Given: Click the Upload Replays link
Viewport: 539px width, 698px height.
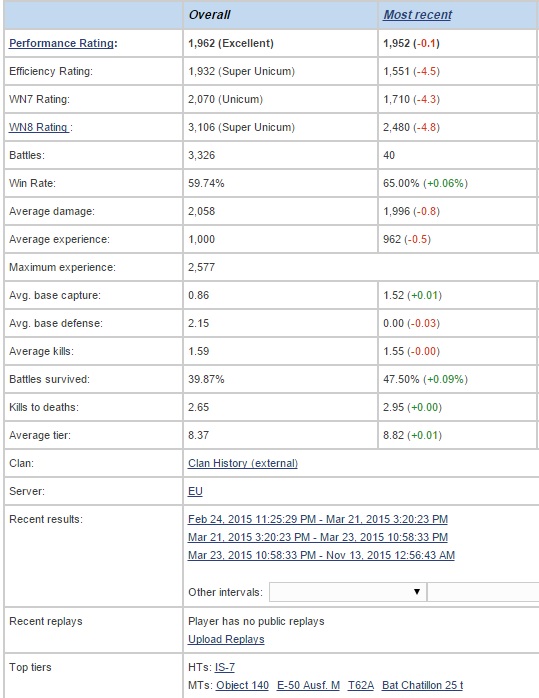Looking at the screenshot, I should [x=226, y=639].
